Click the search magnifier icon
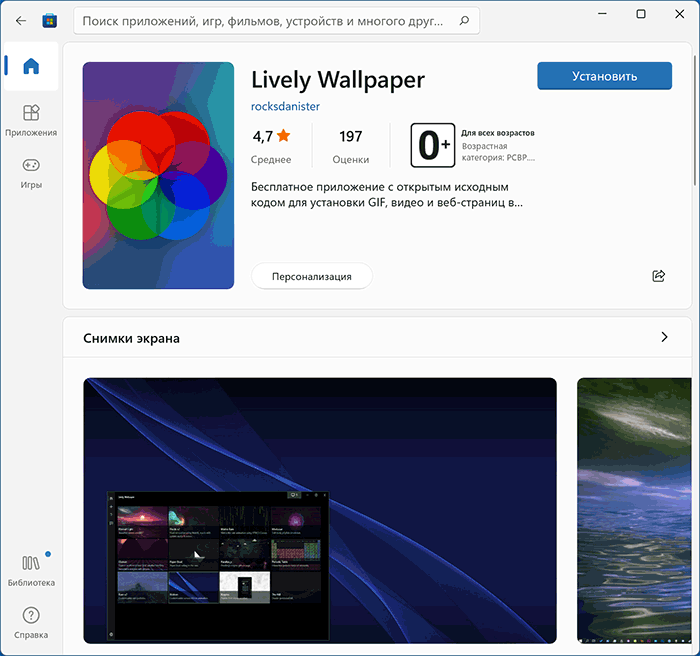The image size is (700, 656). [464, 21]
